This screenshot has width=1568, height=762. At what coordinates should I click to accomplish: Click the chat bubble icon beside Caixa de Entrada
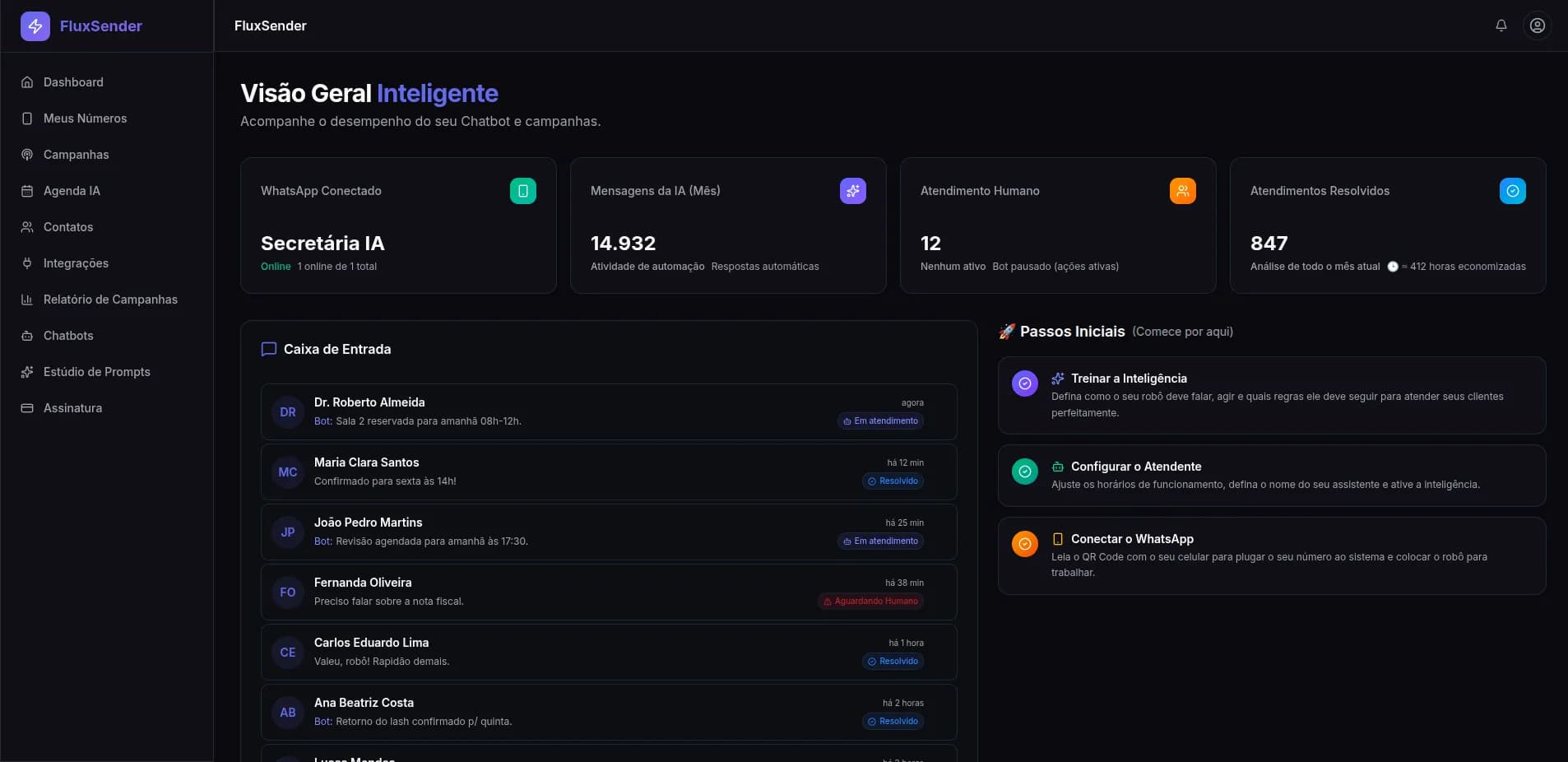(268, 349)
